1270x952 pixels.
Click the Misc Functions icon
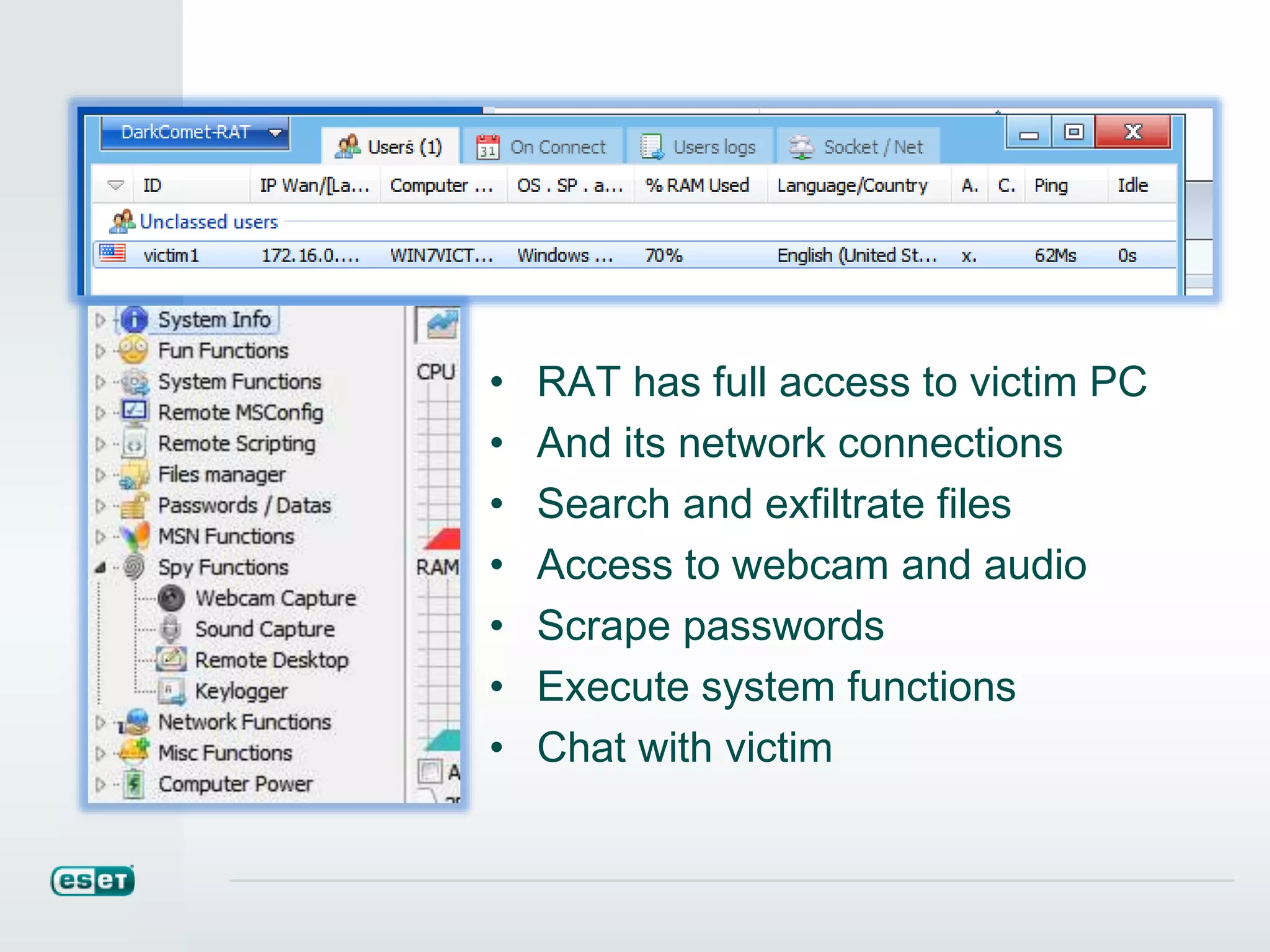point(135,752)
